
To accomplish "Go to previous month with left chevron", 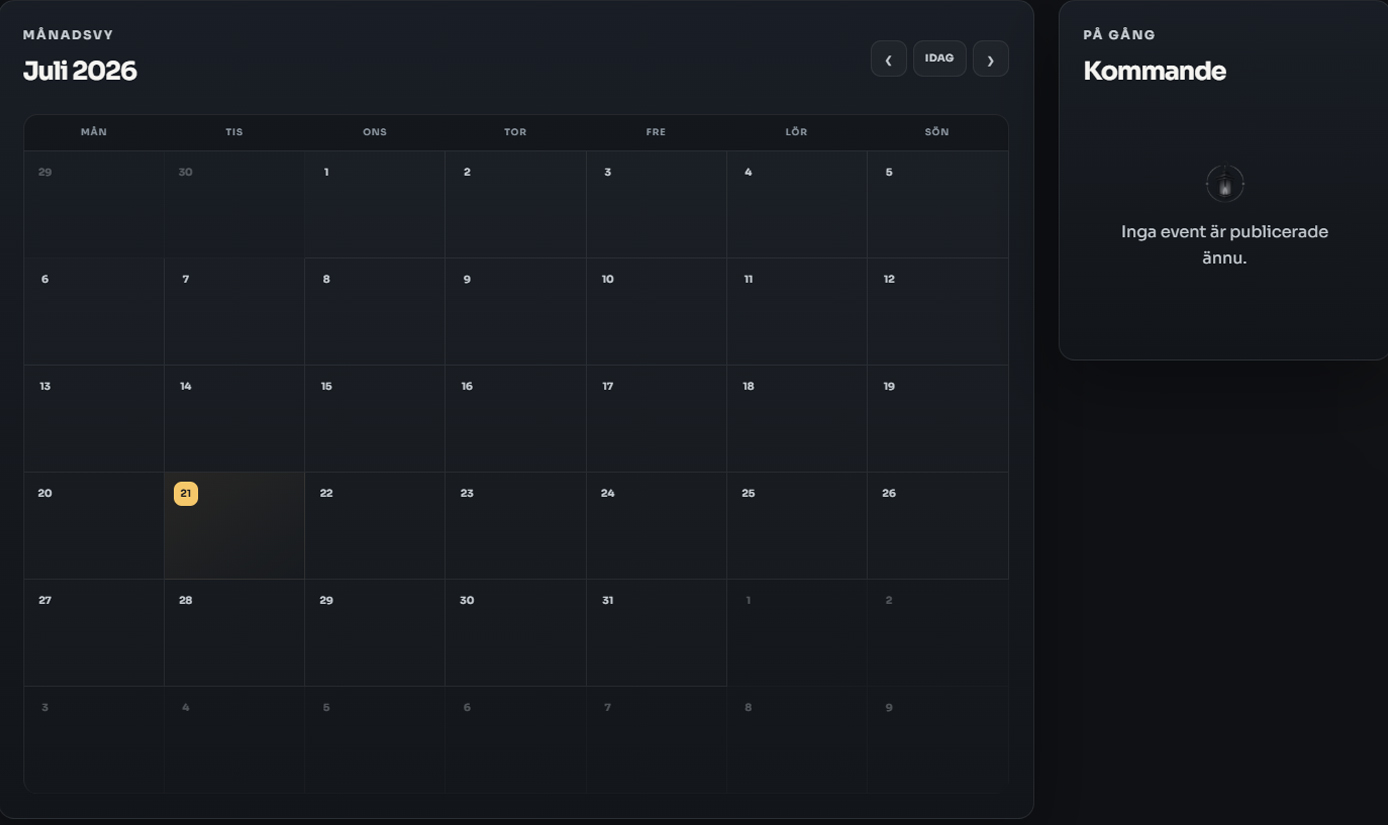I will point(888,58).
